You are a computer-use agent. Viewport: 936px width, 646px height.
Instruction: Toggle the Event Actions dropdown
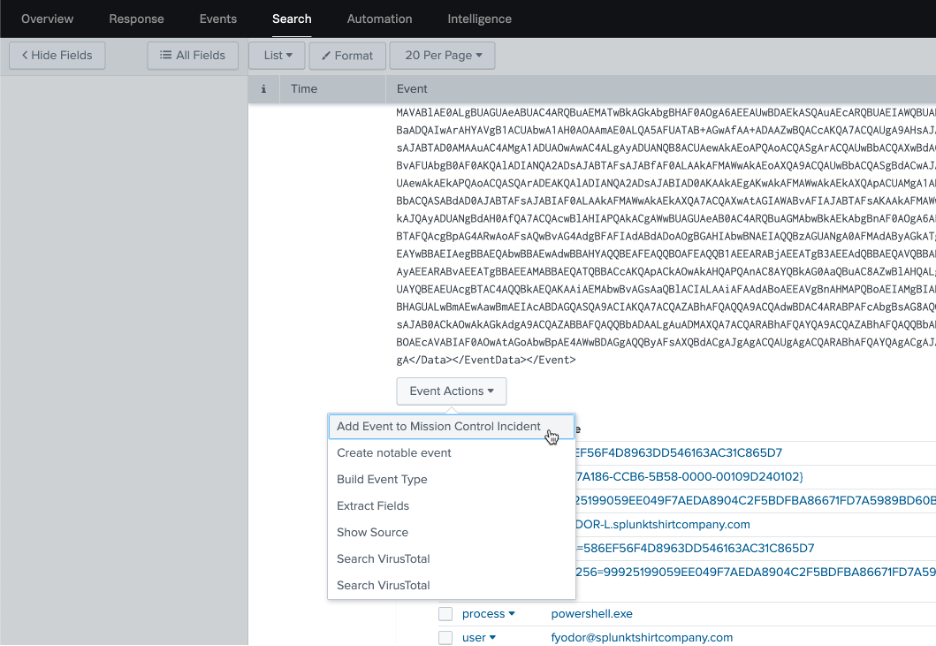[451, 391]
